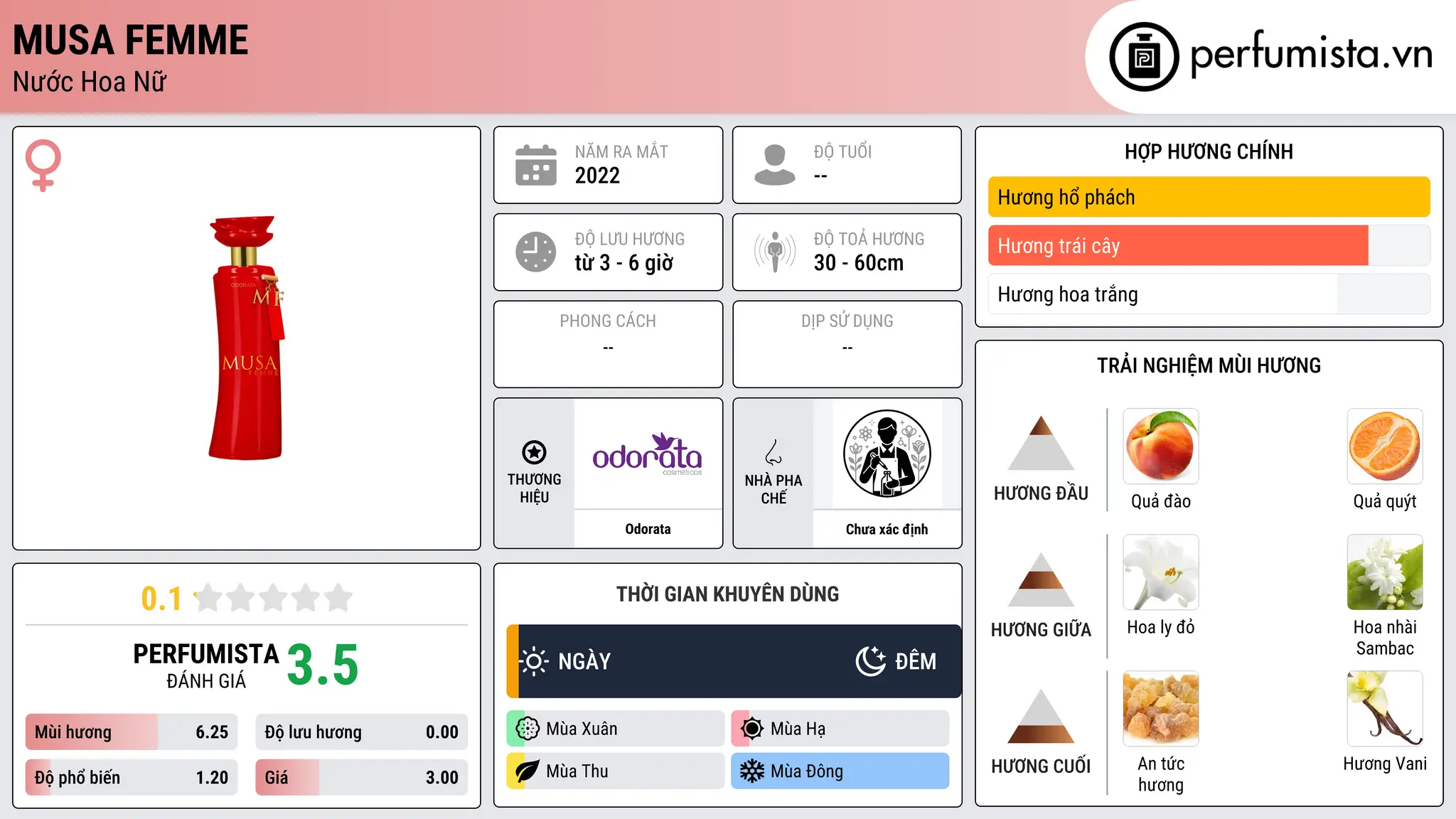Click the Hương trái cây accord bar
Screen dimensions: 1456x819
pyautogui.click(x=1209, y=245)
